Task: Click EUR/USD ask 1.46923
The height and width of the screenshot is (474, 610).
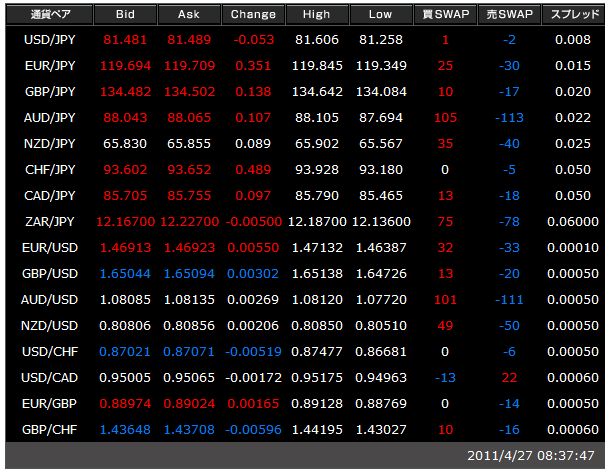Action: point(189,248)
